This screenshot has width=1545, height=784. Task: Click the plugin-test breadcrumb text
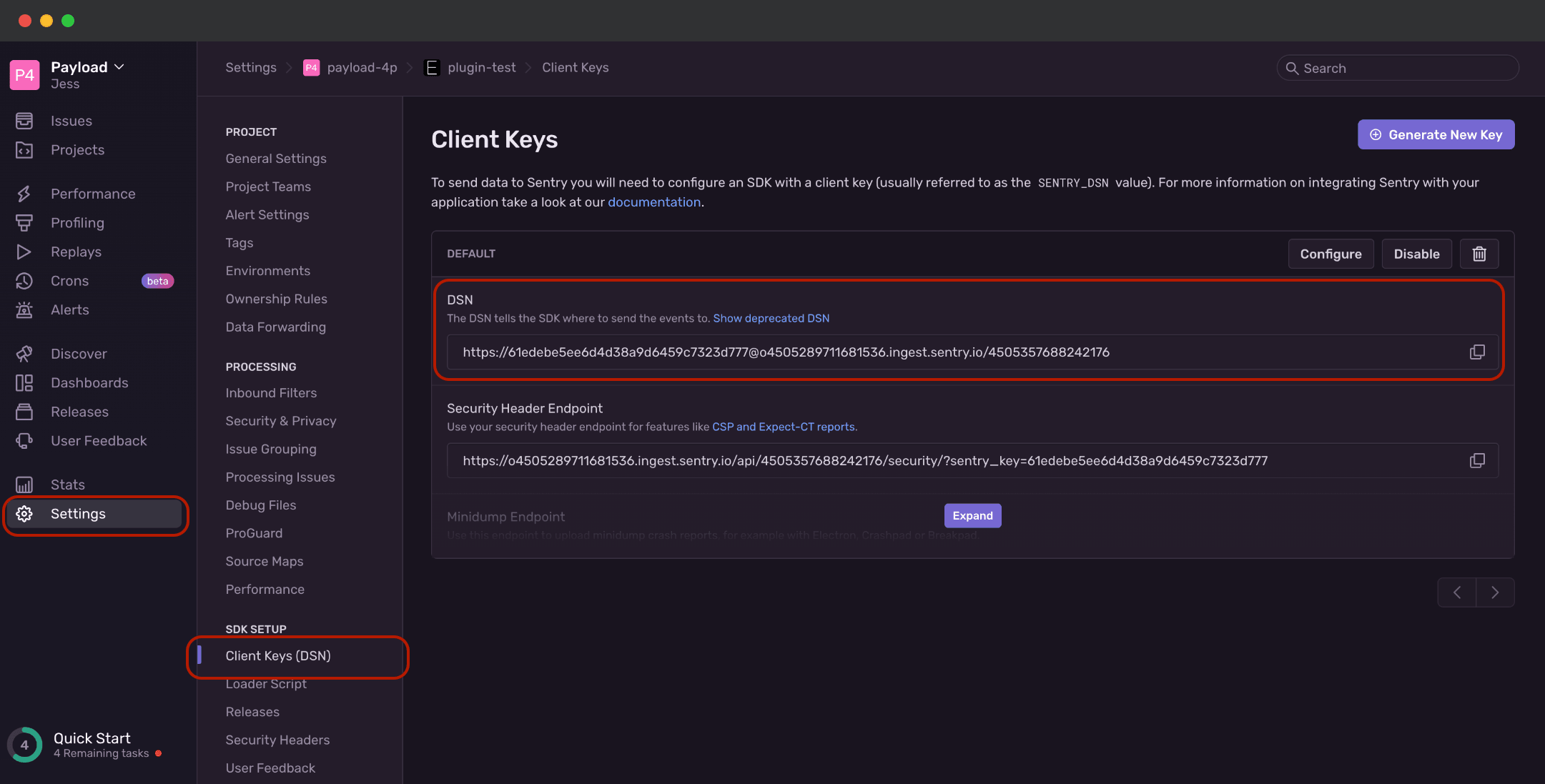click(x=482, y=68)
